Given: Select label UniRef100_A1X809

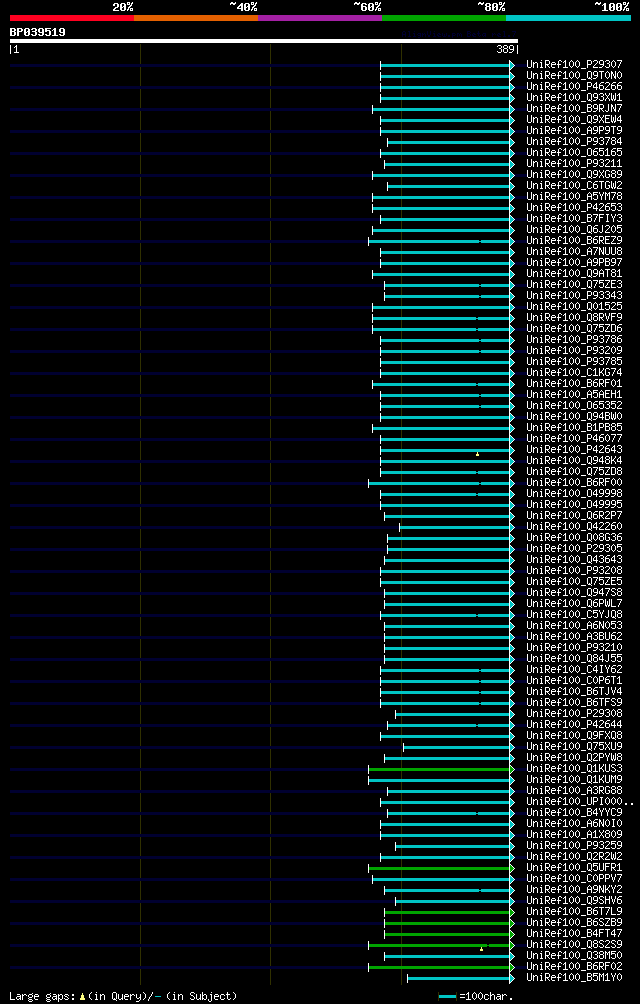Looking at the screenshot, I should pyautogui.click(x=574, y=834).
